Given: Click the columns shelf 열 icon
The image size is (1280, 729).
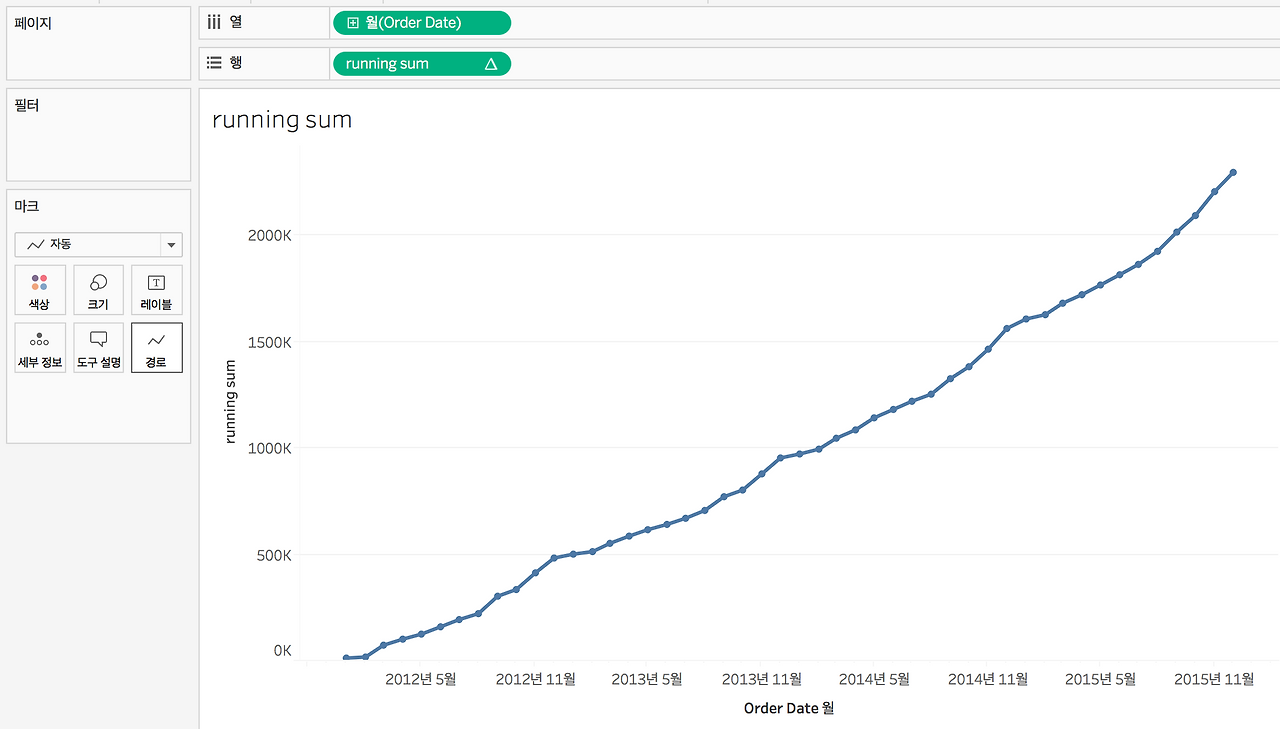Looking at the screenshot, I should click(214, 22).
